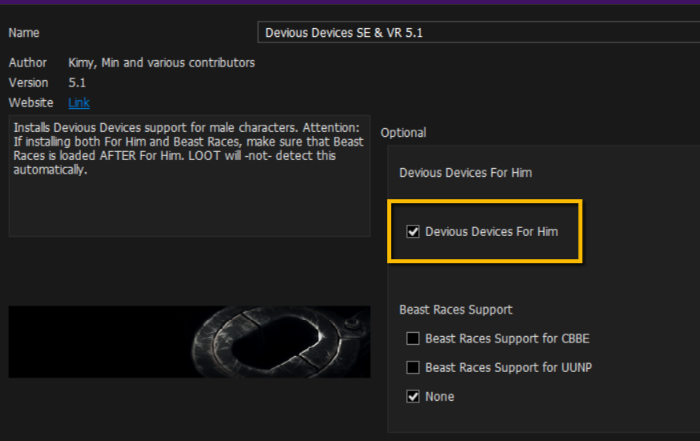Click the 'Author' label
Screen dimensions: 700x441
click(x=28, y=62)
